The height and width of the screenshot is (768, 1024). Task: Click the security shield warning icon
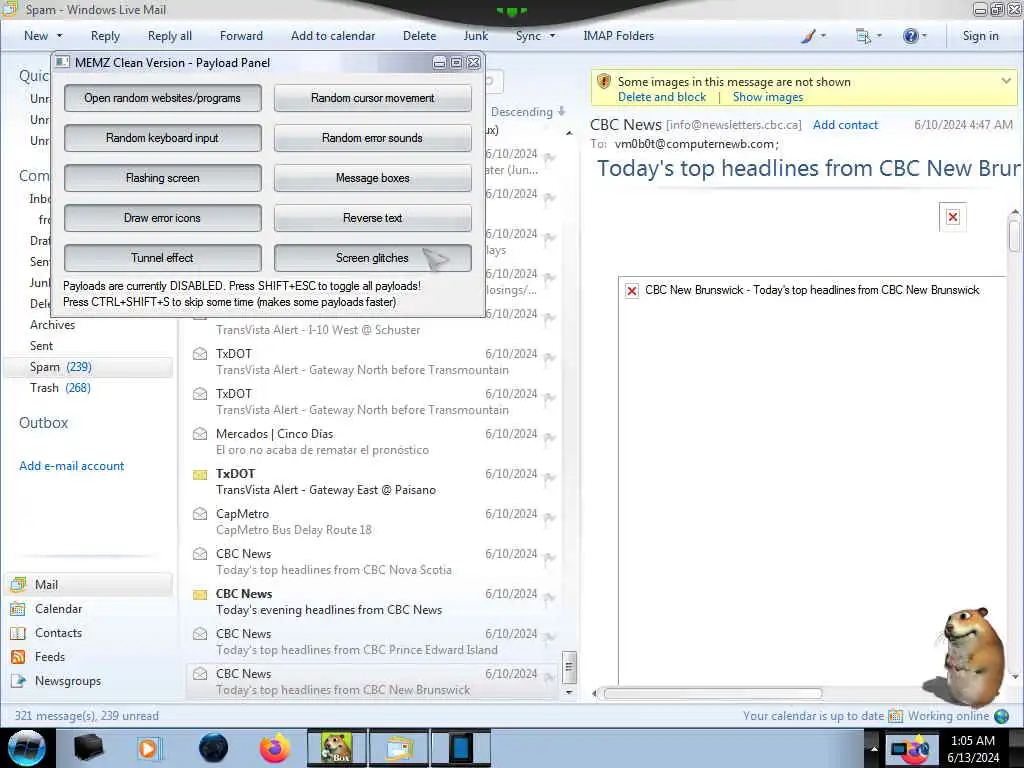[604, 82]
